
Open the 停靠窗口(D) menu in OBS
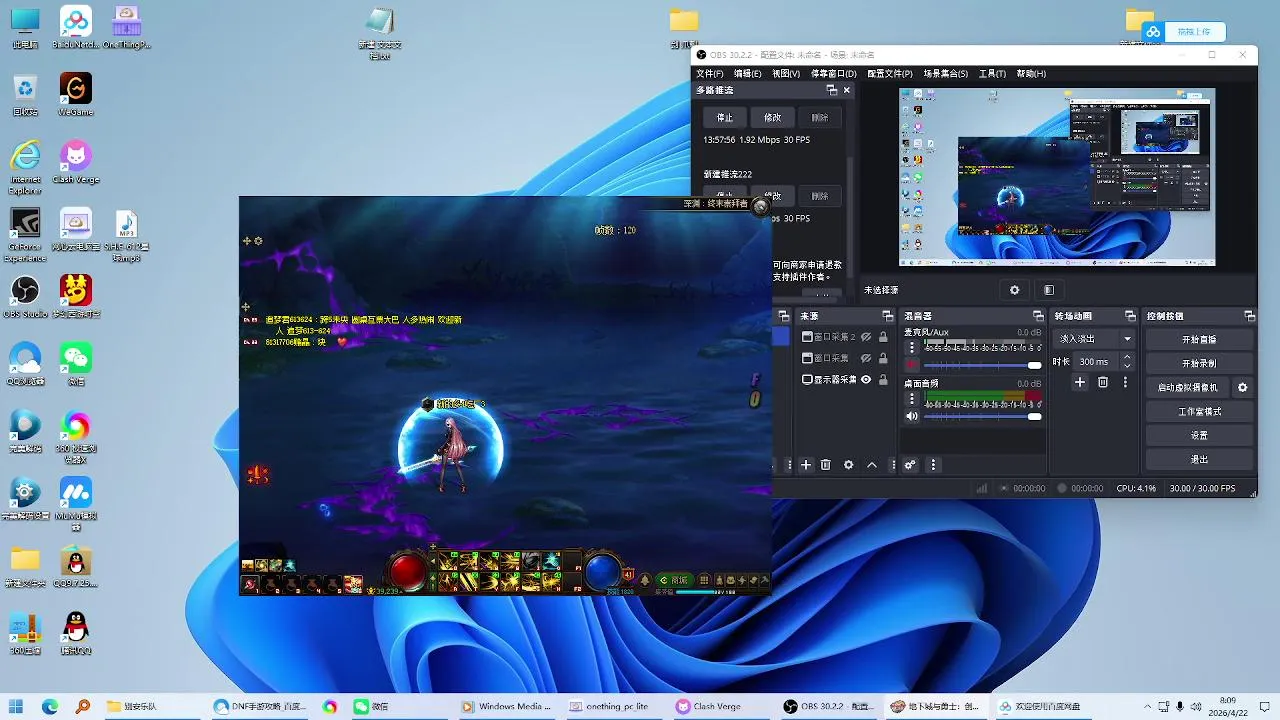(833, 74)
